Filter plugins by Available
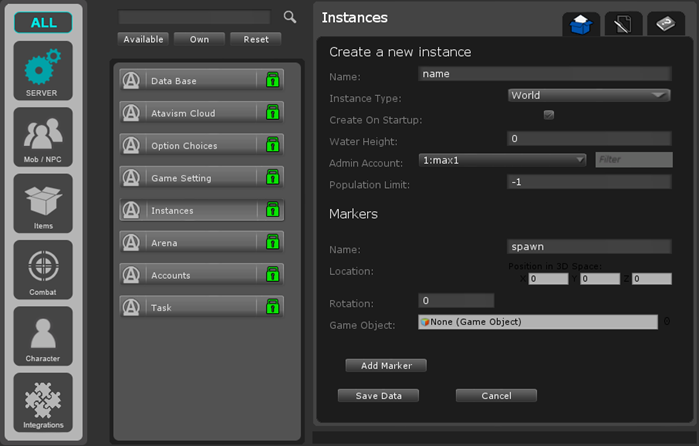699x446 pixels. (143, 39)
